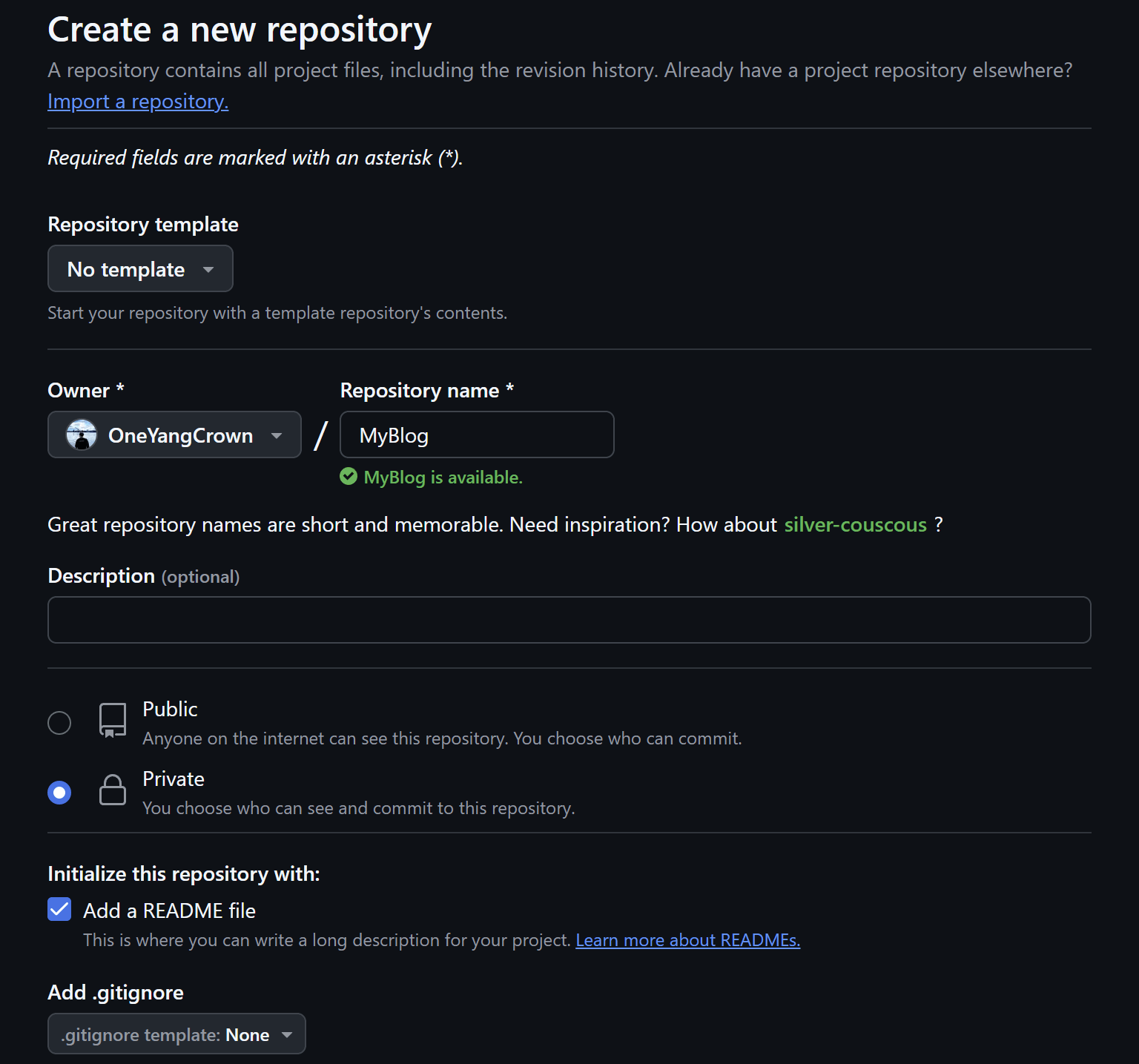Click the Private lock icon
Image resolution: width=1139 pixels, height=1064 pixels.
[113, 790]
